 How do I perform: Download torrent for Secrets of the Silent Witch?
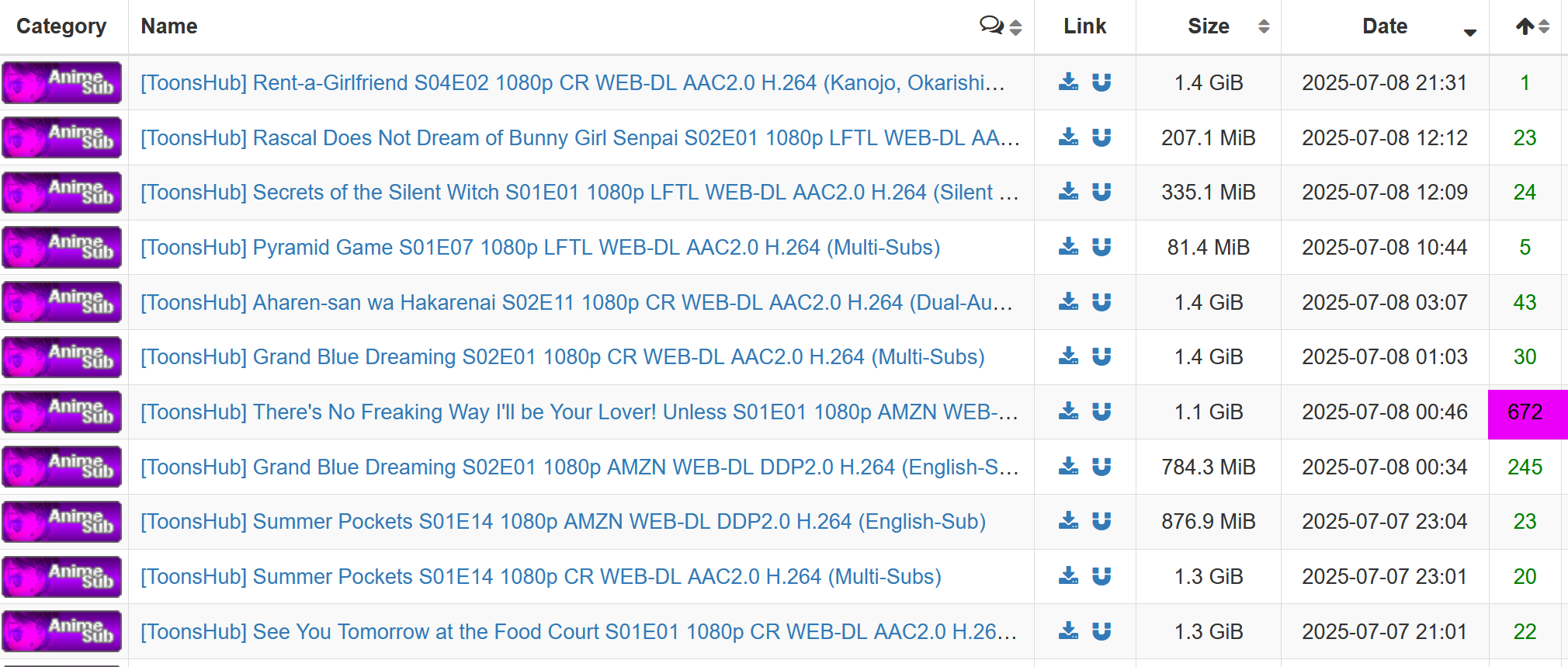1068,192
